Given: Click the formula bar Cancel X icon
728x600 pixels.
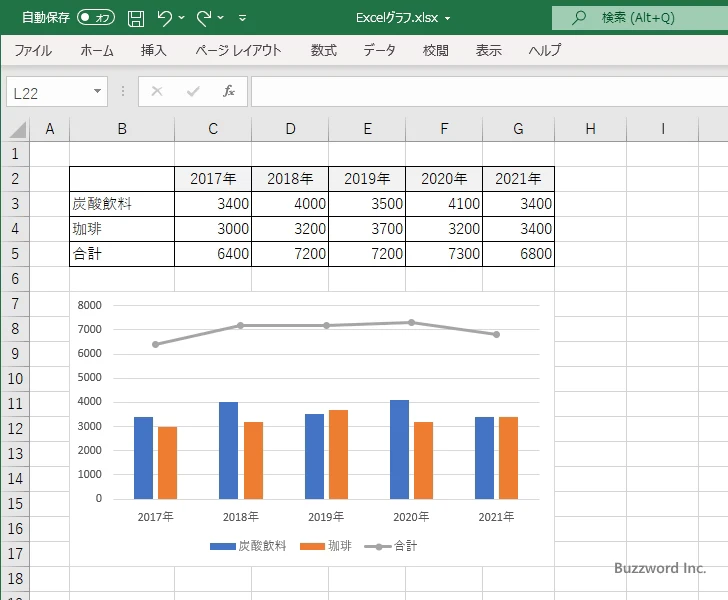Looking at the screenshot, I should pyautogui.click(x=157, y=91).
